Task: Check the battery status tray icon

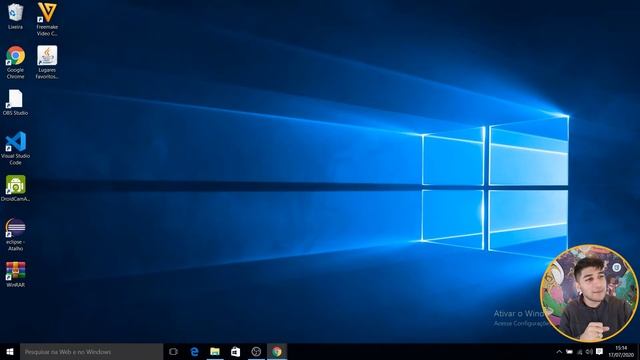Action: click(x=569, y=352)
